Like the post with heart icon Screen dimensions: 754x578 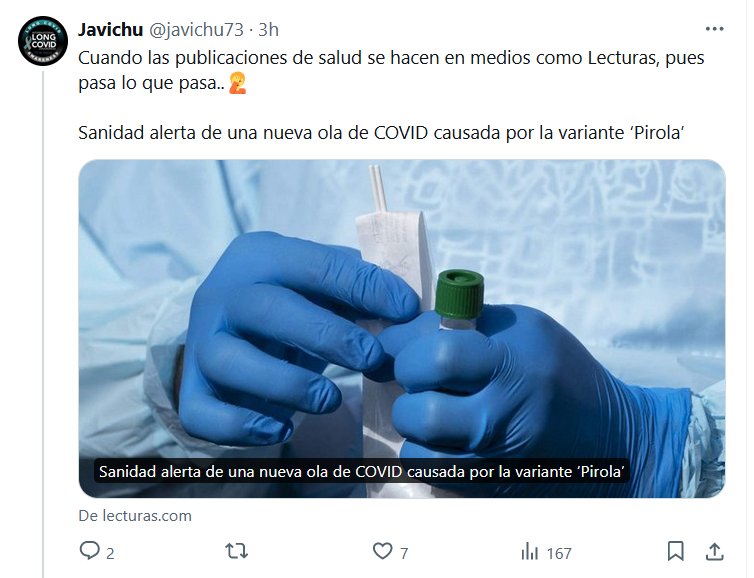pos(383,551)
